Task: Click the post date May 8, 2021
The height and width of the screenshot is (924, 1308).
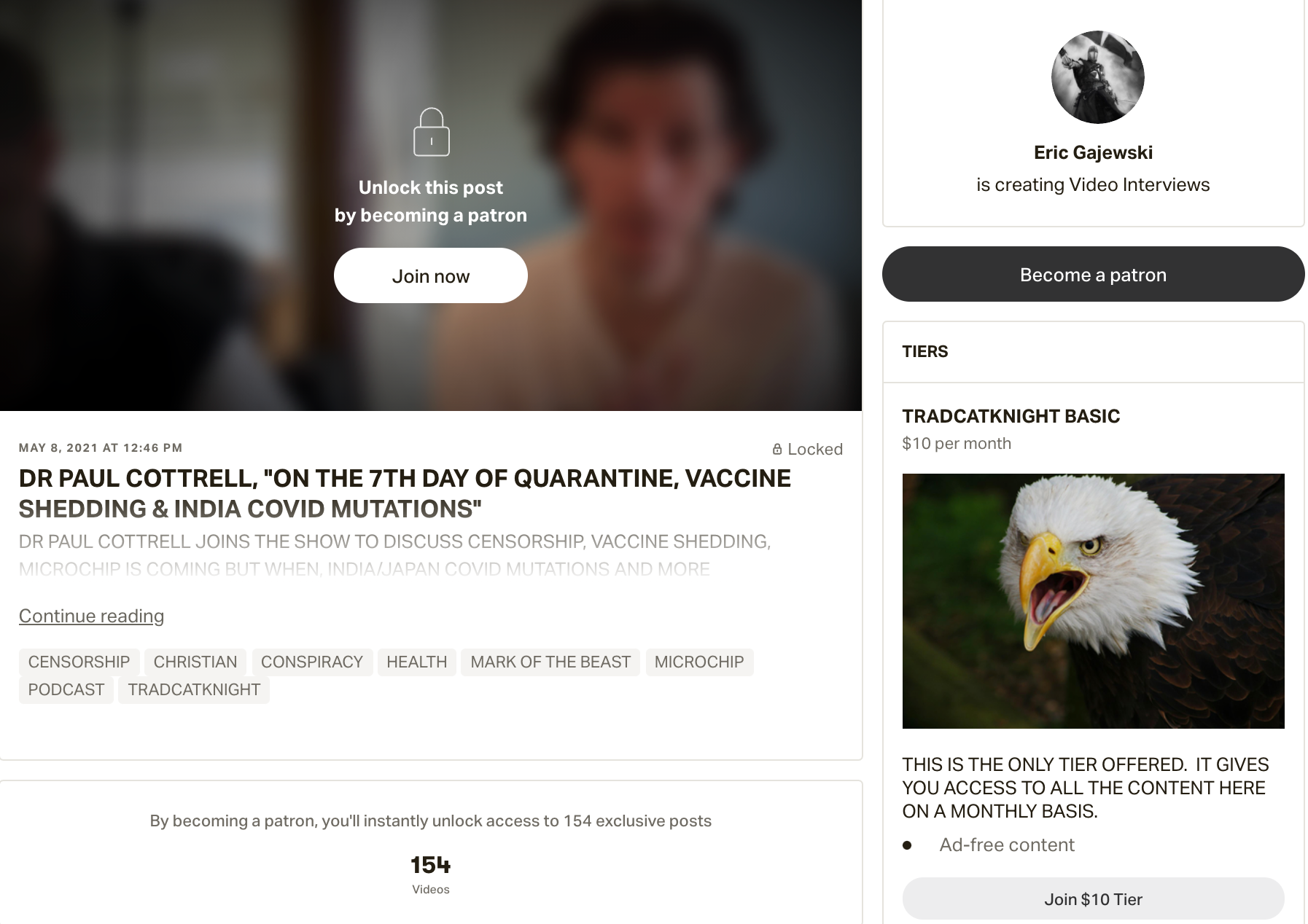Action: coord(101,447)
